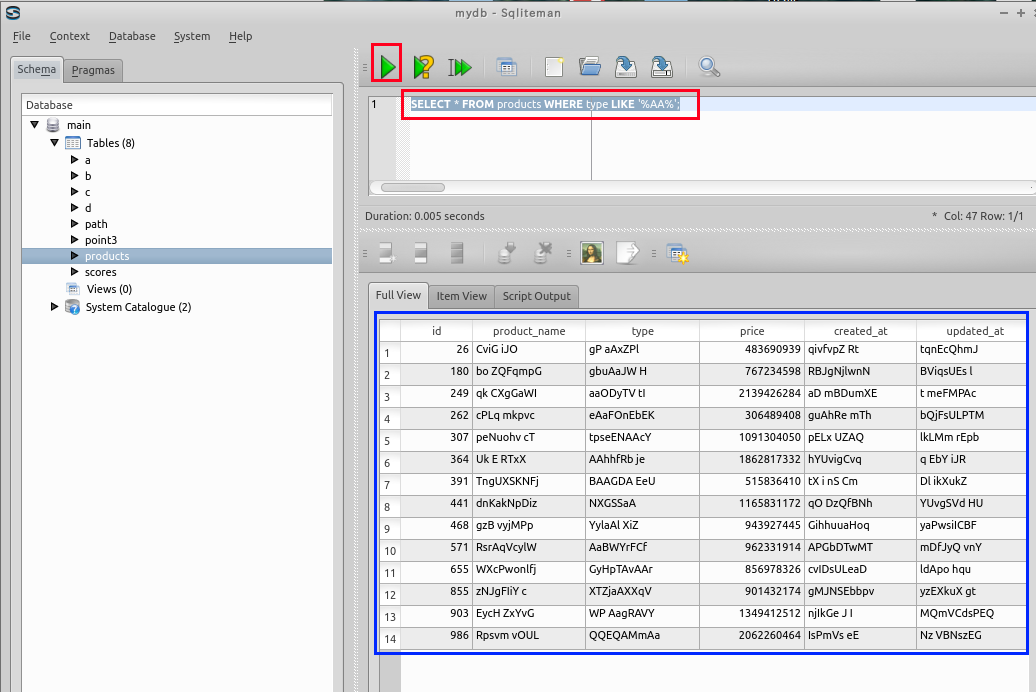The width and height of the screenshot is (1036, 692).
Task: Run as script double-arrow icon
Action: (x=460, y=67)
